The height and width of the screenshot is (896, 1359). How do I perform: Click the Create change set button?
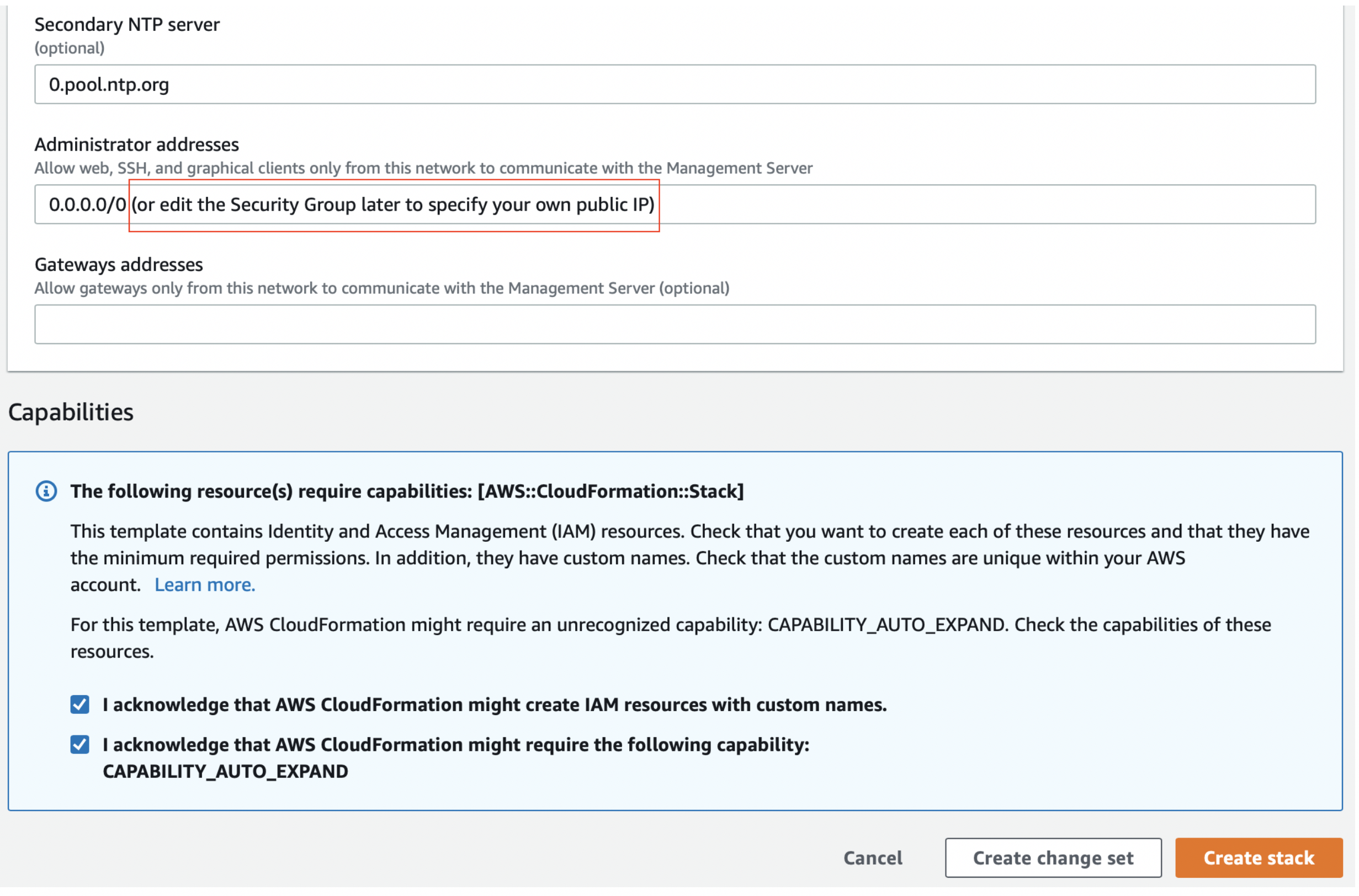point(1055,859)
